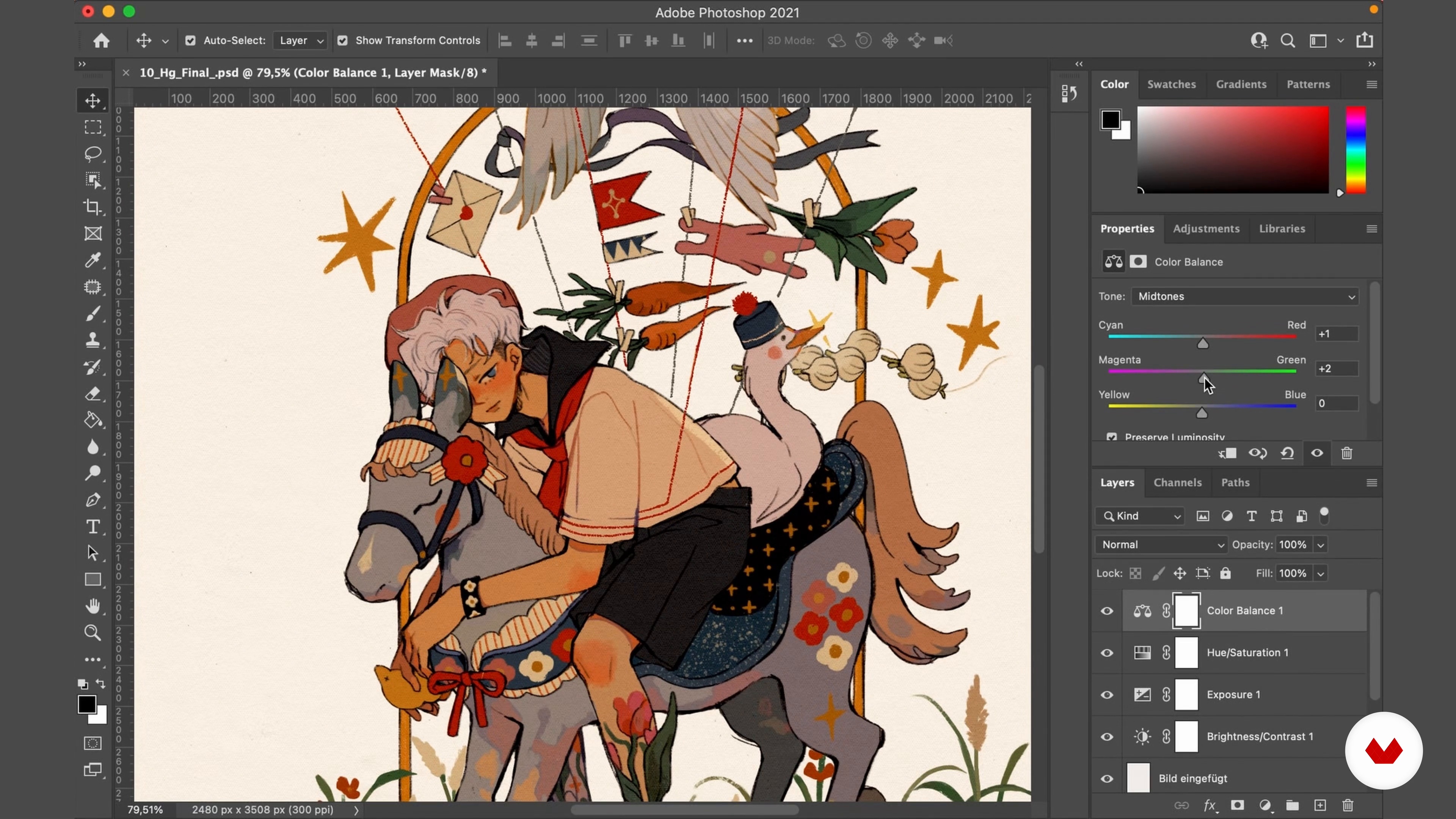Viewport: 1456px width, 819px height.
Task: Switch to the Paths tab
Action: point(1235,482)
